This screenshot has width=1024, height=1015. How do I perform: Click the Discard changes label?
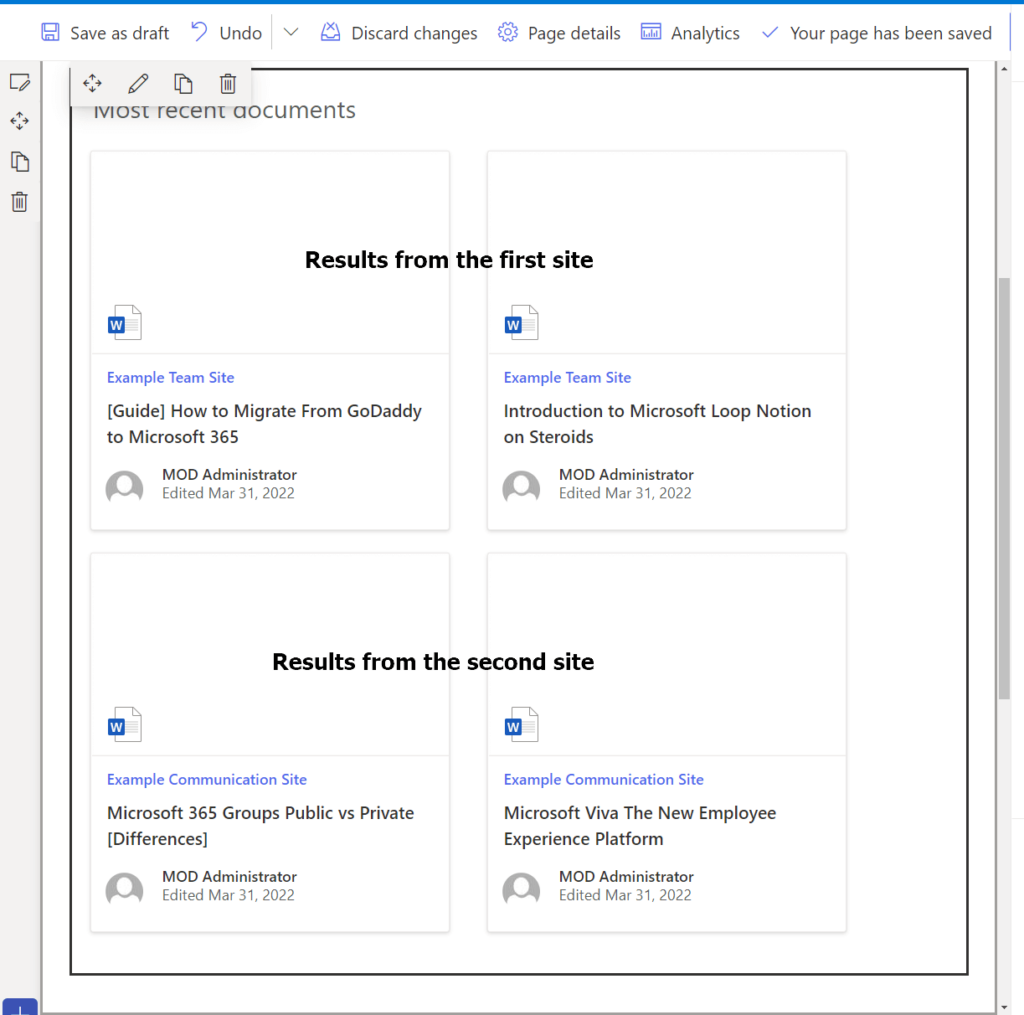pyautogui.click(x=414, y=33)
